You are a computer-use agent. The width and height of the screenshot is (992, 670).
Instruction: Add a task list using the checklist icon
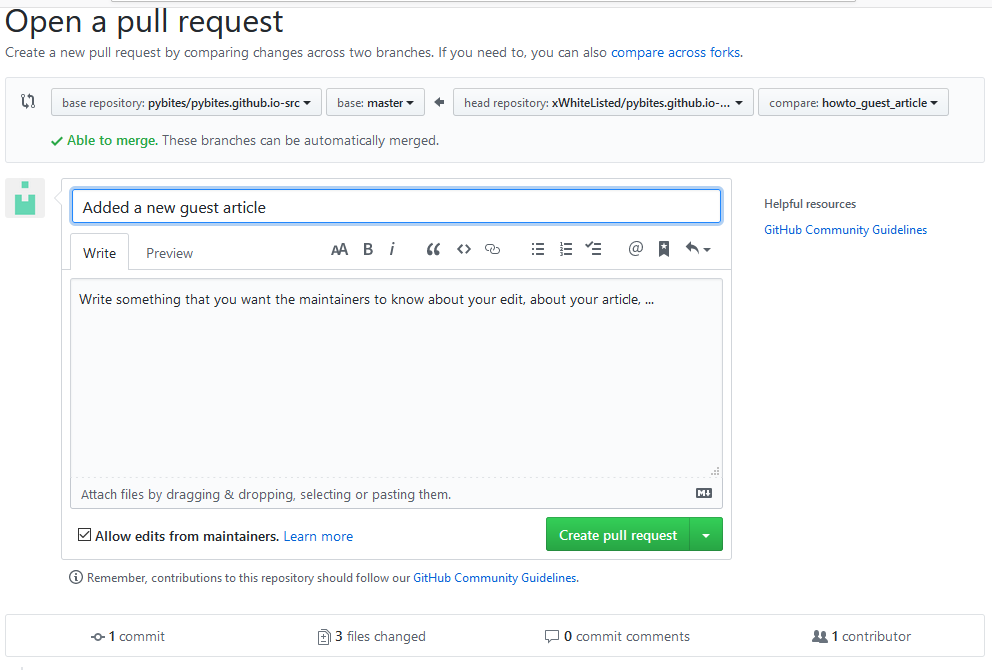594,249
